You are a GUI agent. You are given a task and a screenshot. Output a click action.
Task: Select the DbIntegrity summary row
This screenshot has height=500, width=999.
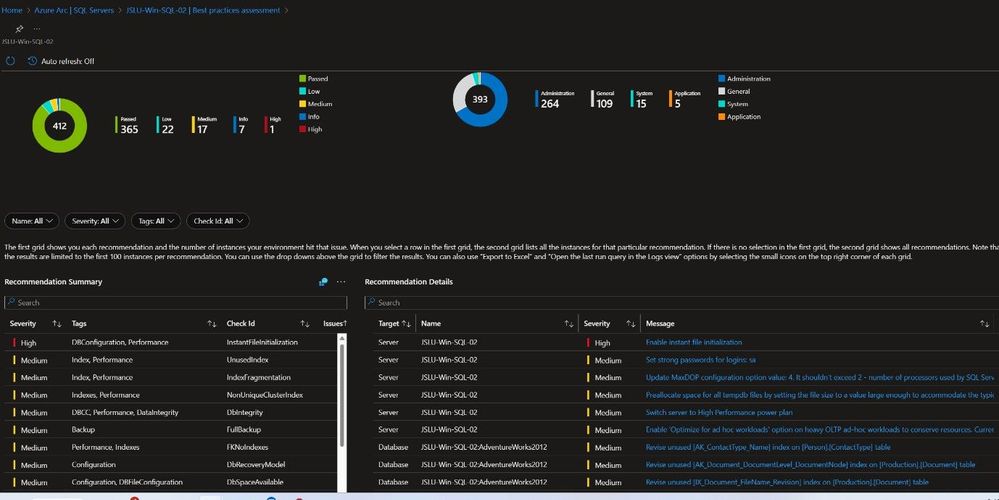(171, 412)
